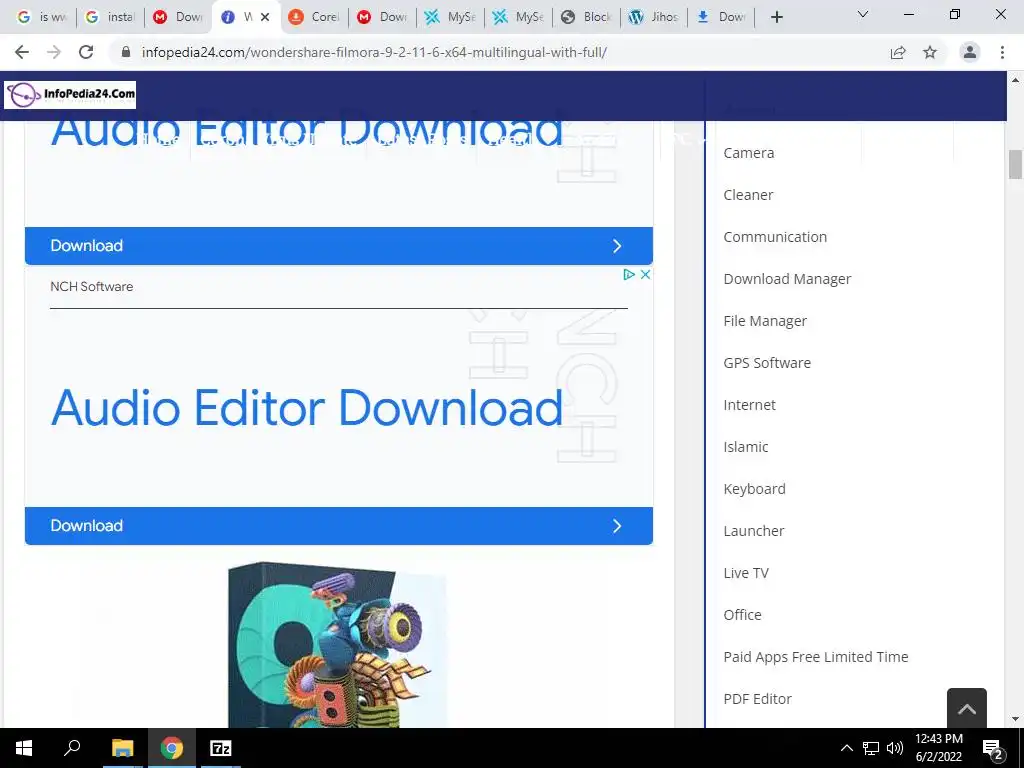Click the upper ad Download button
1024x768 pixels.
[x=339, y=246]
